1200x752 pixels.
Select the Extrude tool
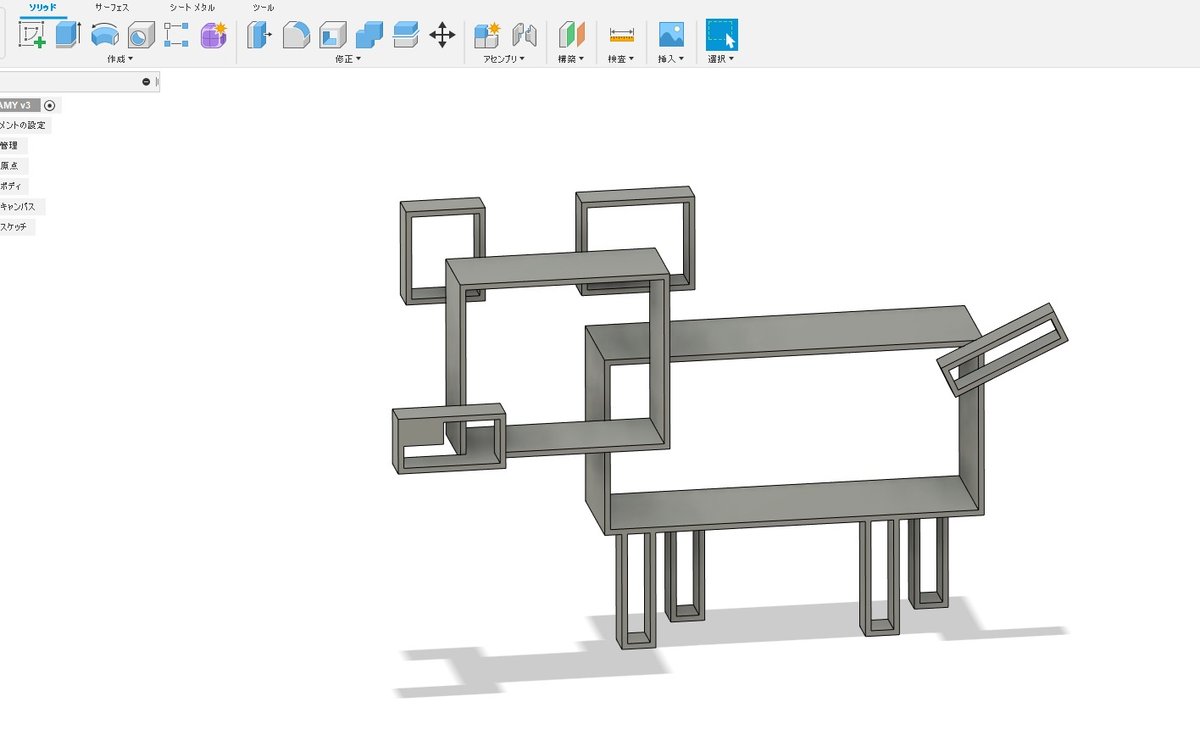click(x=68, y=35)
